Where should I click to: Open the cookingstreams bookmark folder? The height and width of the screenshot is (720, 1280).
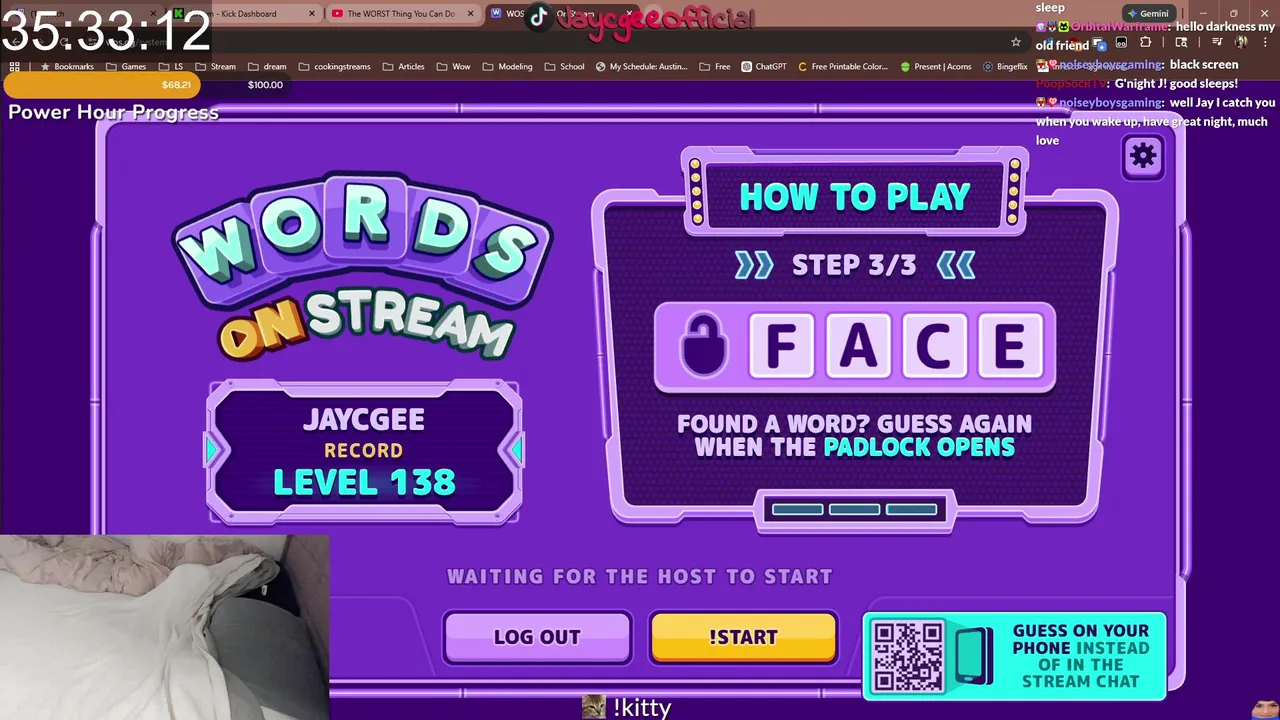334,67
